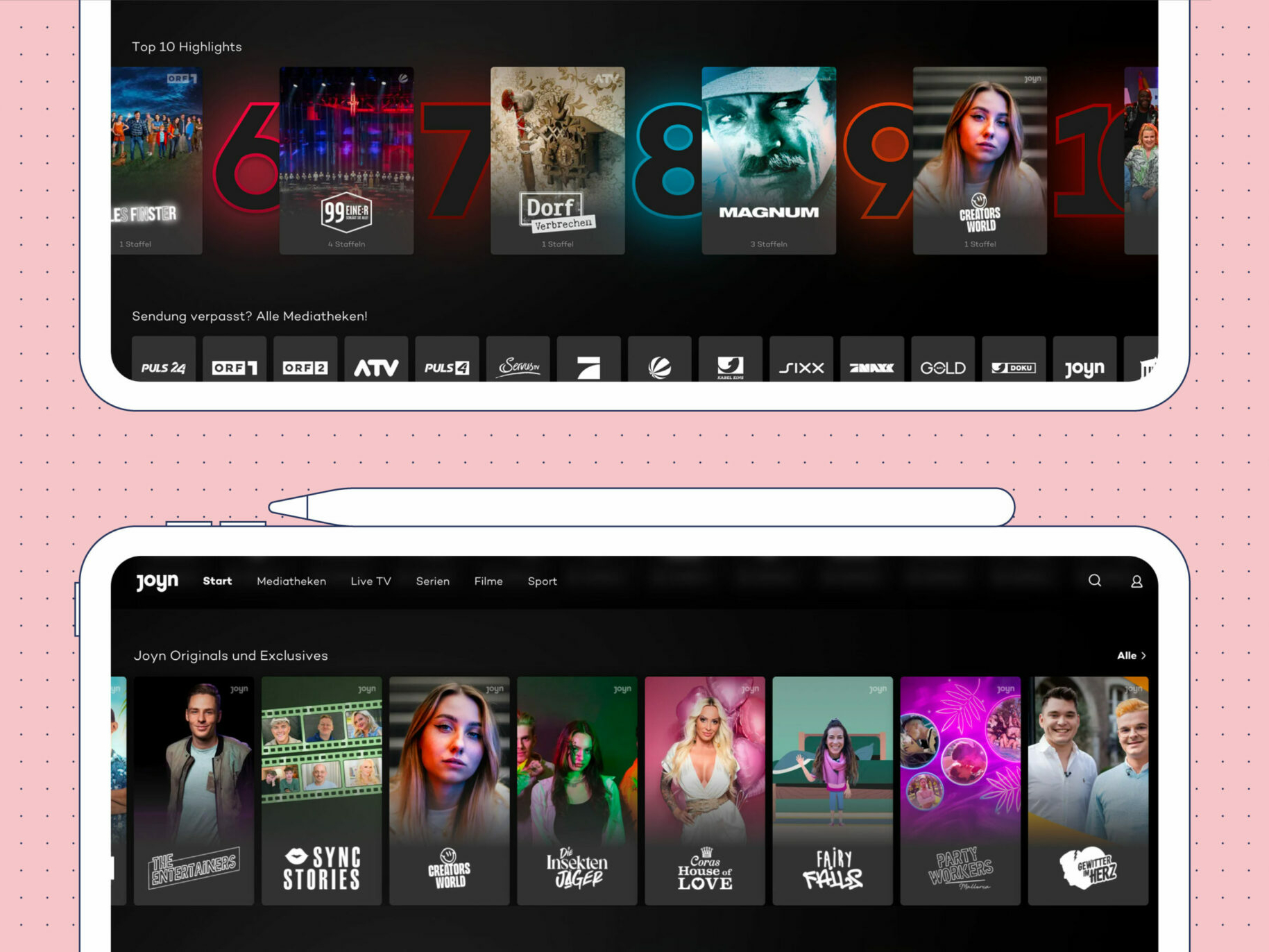This screenshot has height=952, width=1269.
Task: Open the ATV Mediathek tile
Action: coord(376,359)
